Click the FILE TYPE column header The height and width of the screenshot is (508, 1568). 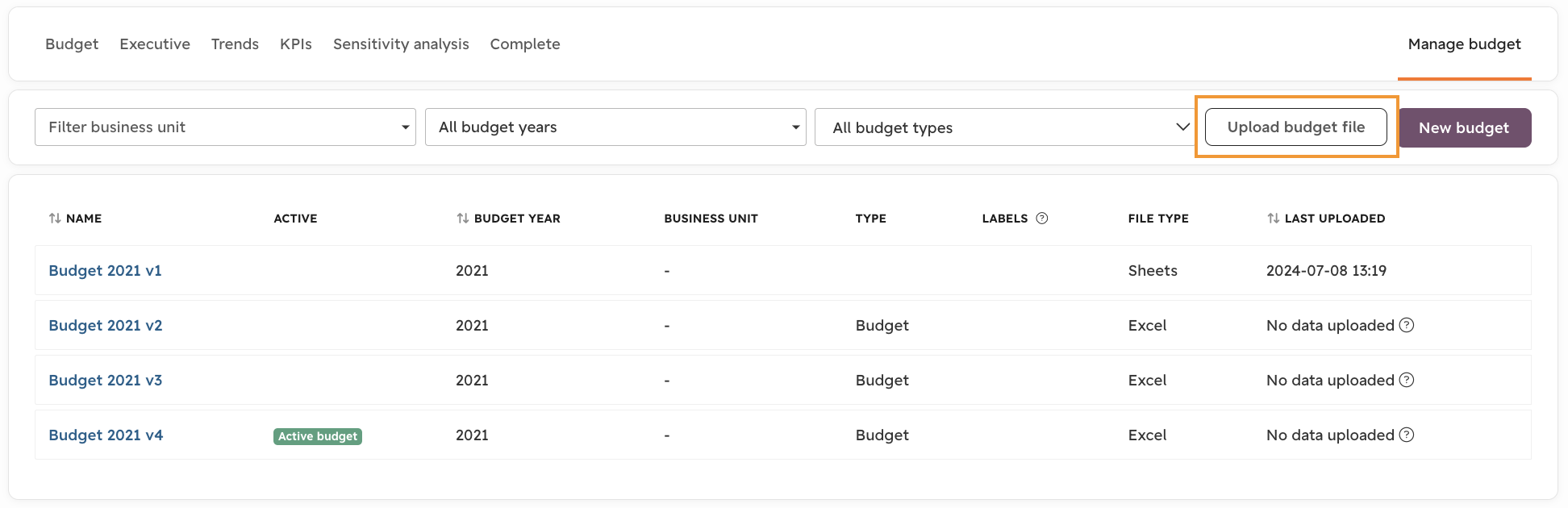point(1158,219)
